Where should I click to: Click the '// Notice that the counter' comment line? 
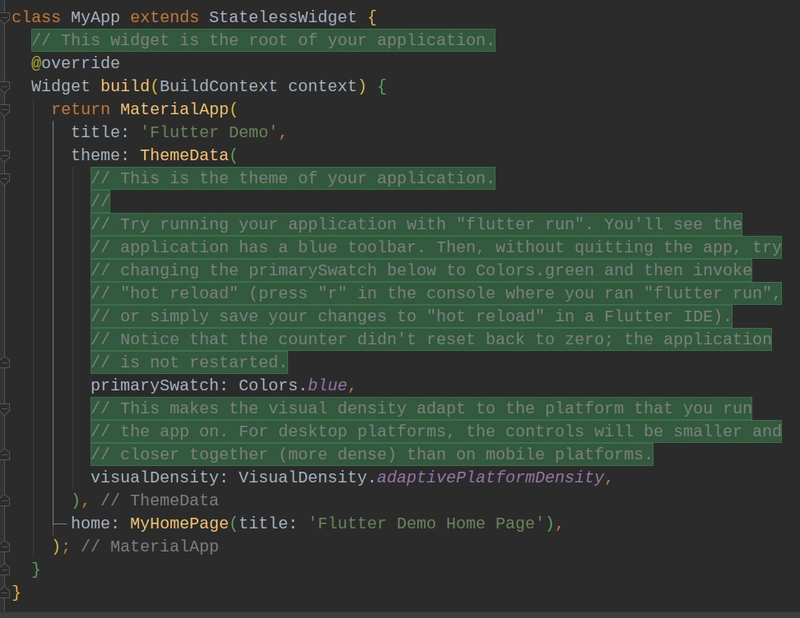coord(431,339)
